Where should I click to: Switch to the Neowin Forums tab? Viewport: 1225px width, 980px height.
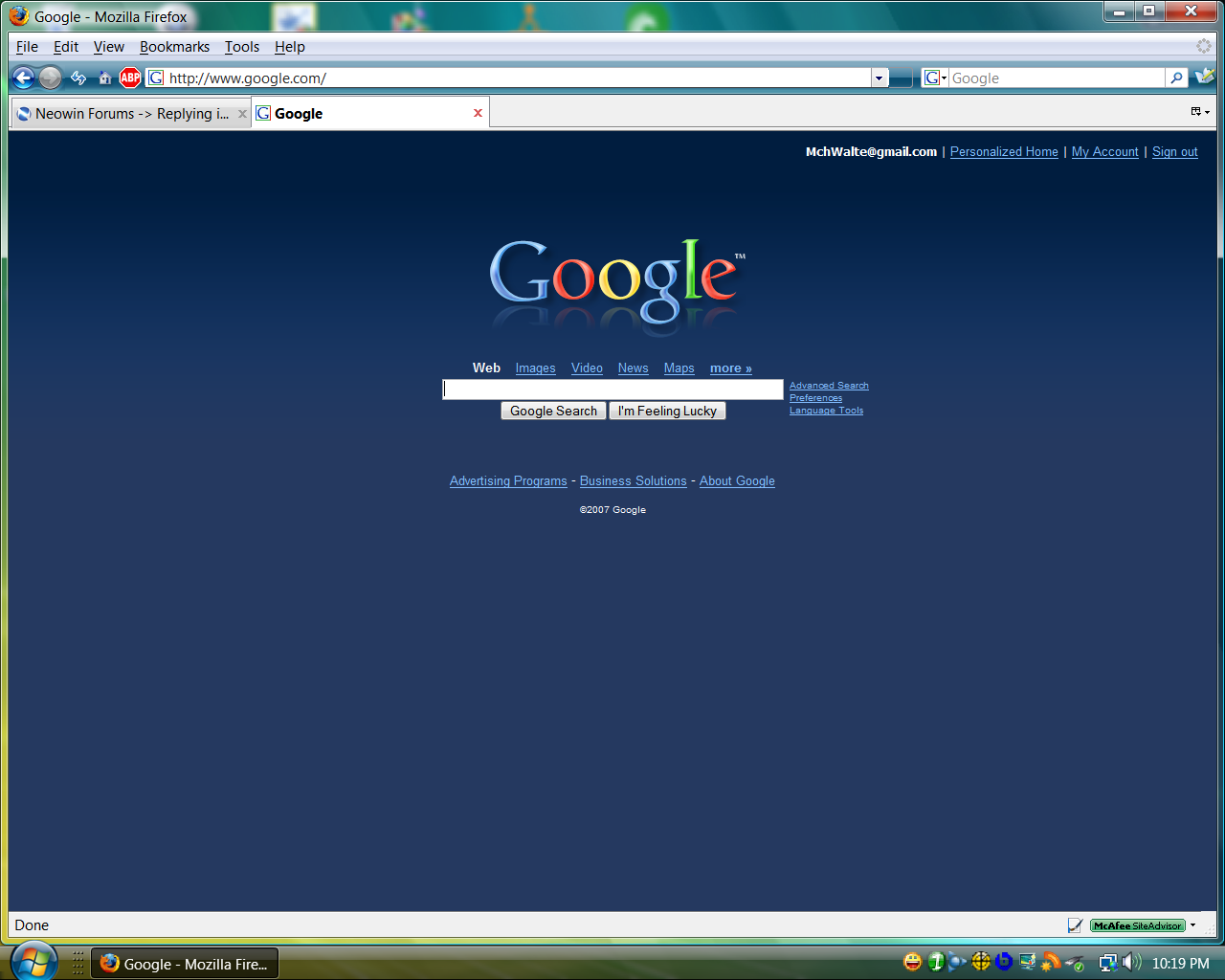(131, 113)
